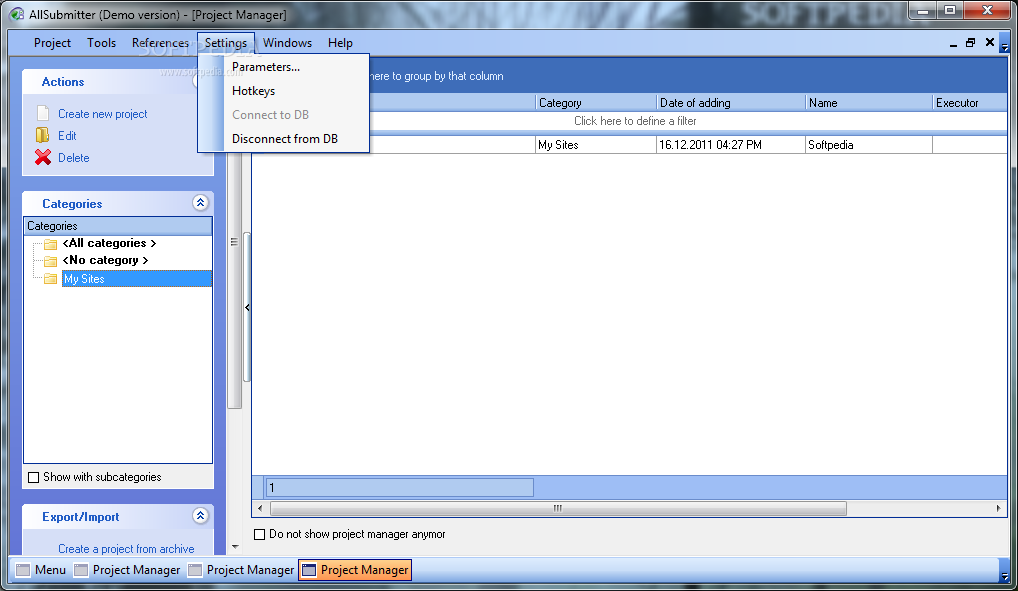Click the Softpedia name cell

tap(869, 145)
